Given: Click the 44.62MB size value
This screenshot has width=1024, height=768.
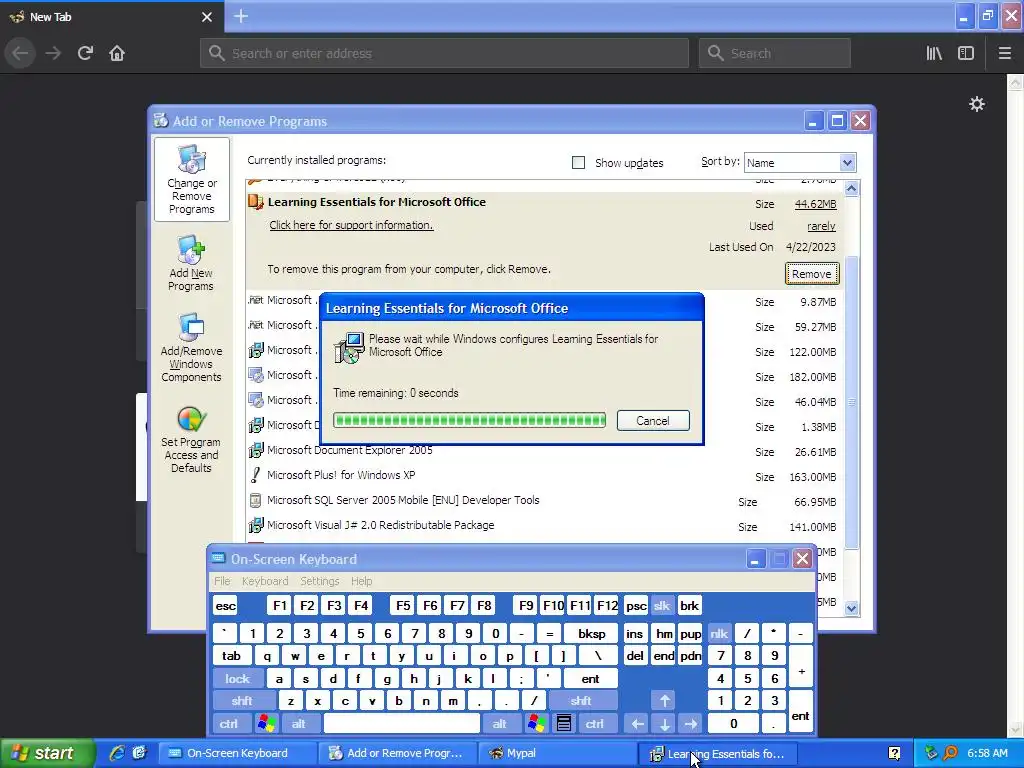Looking at the screenshot, I should coord(815,204).
